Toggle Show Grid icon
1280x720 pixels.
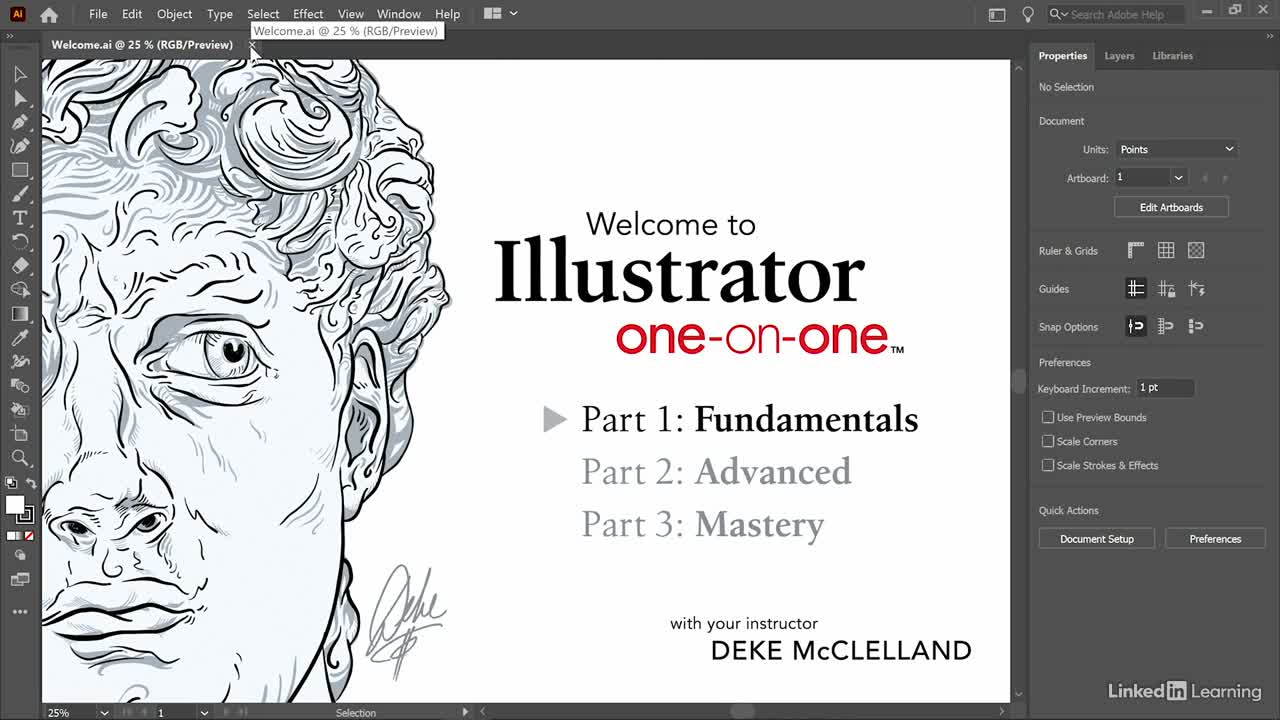[1166, 251]
